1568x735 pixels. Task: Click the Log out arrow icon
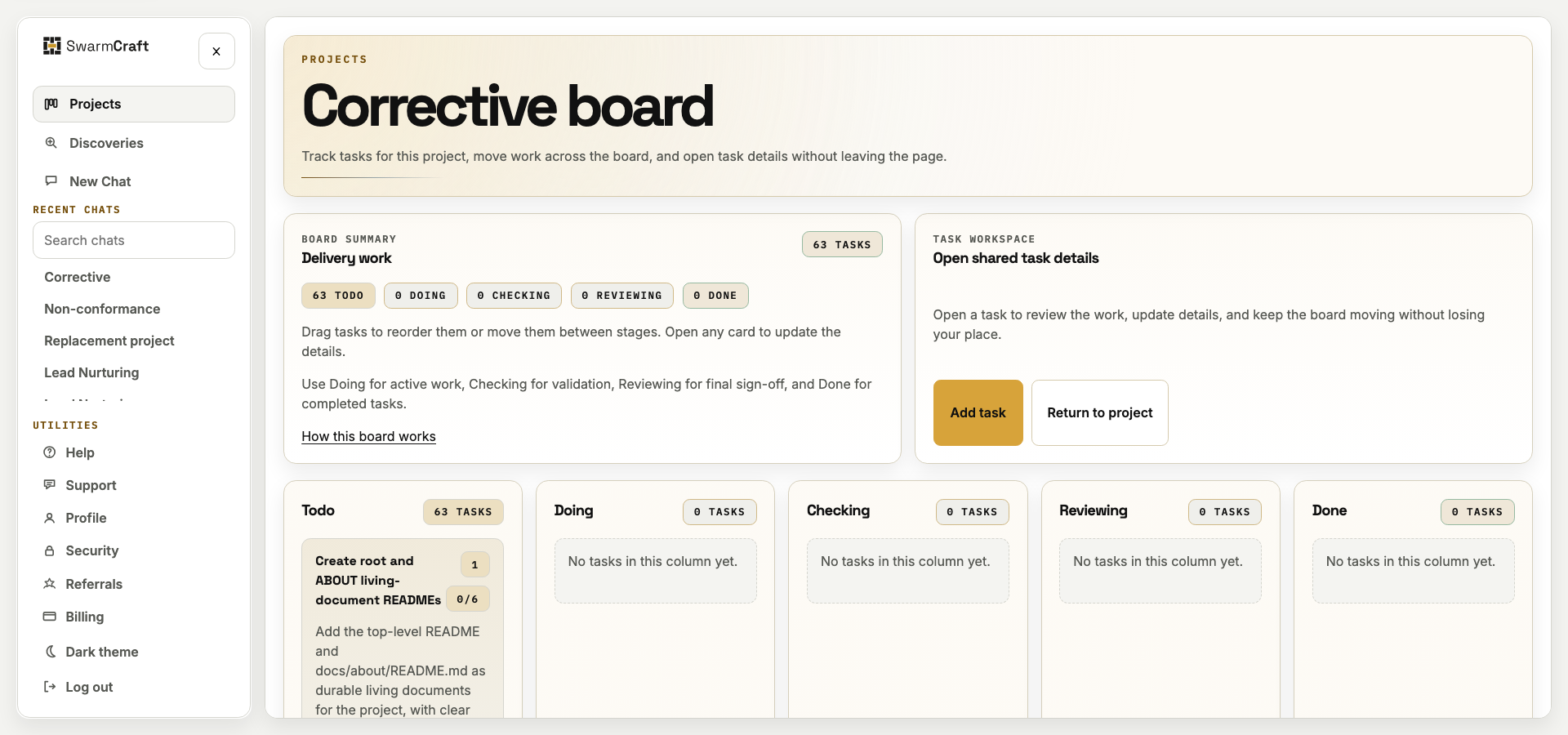(x=50, y=687)
